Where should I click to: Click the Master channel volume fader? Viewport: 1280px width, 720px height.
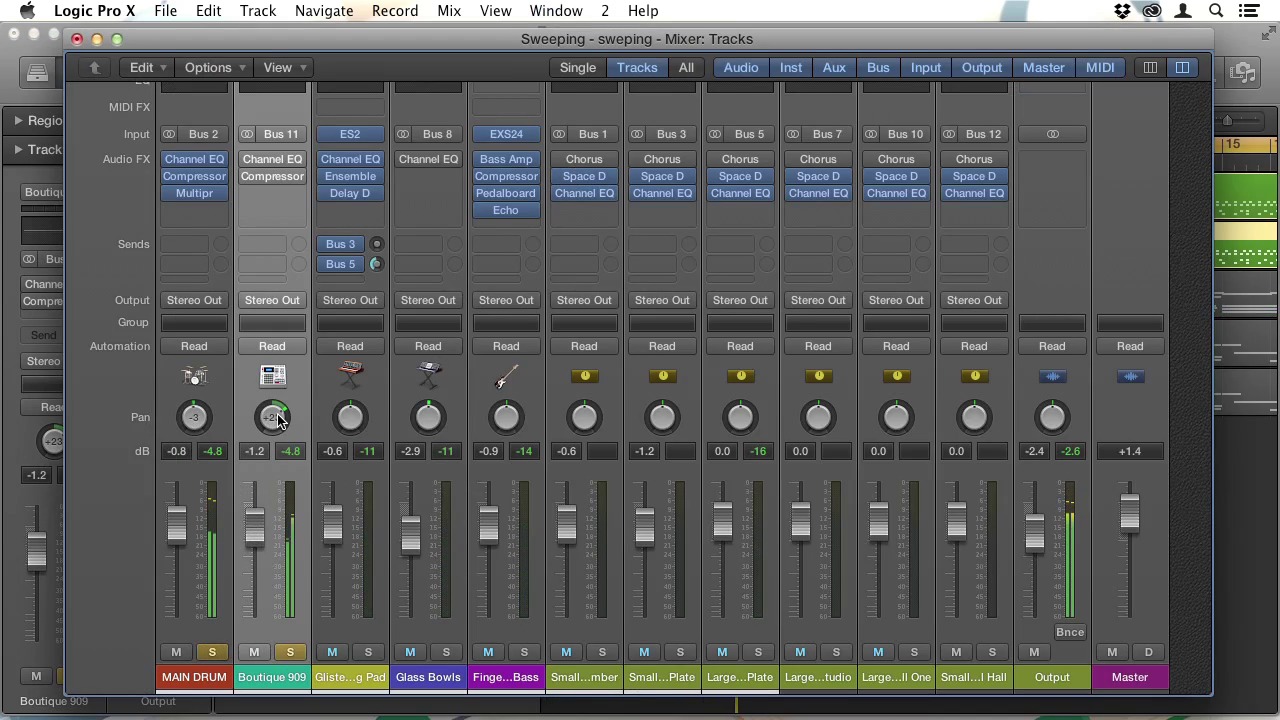1130,513
